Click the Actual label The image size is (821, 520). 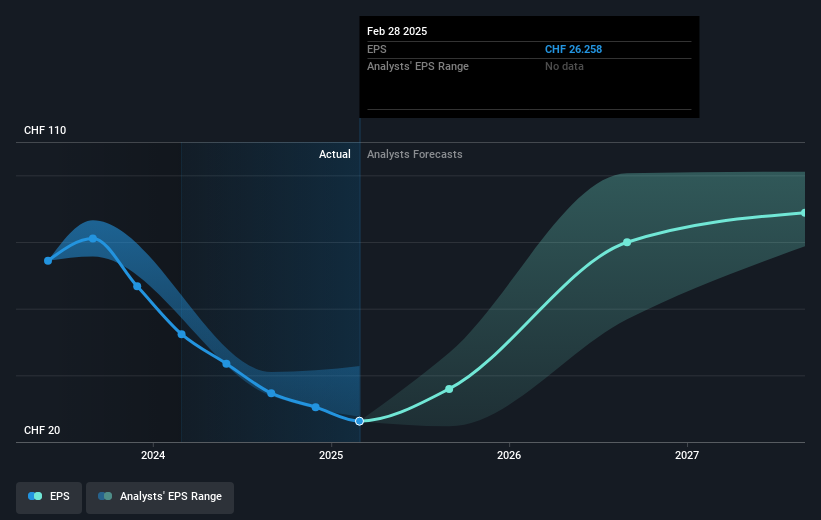pos(335,154)
